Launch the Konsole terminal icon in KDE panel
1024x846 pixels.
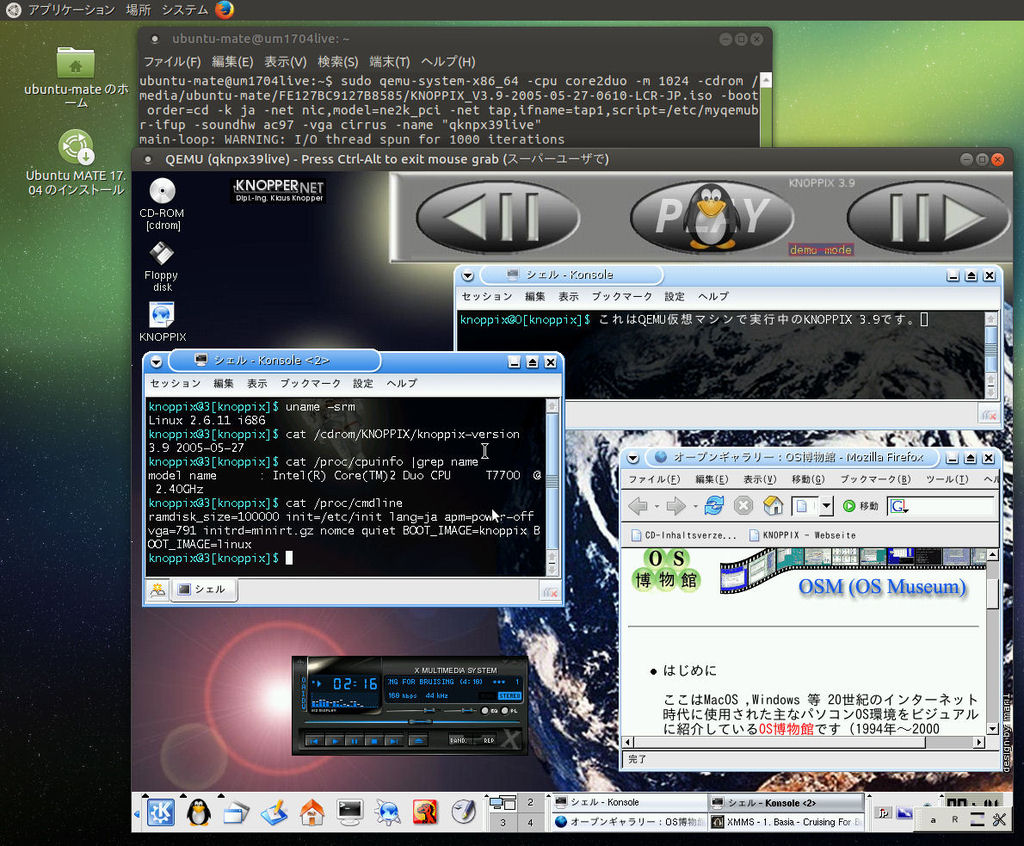(x=350, y=812)
